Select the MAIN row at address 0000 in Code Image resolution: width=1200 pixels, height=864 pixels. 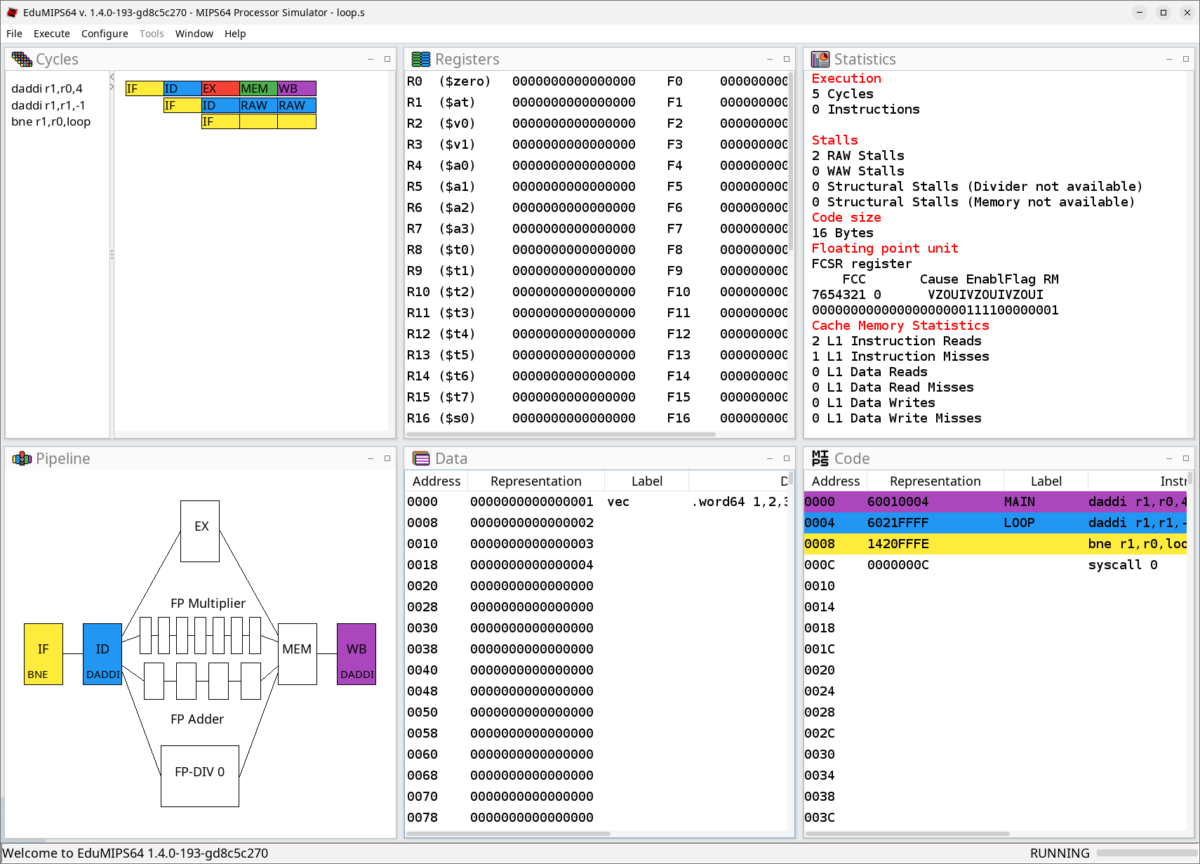[995, 502]
